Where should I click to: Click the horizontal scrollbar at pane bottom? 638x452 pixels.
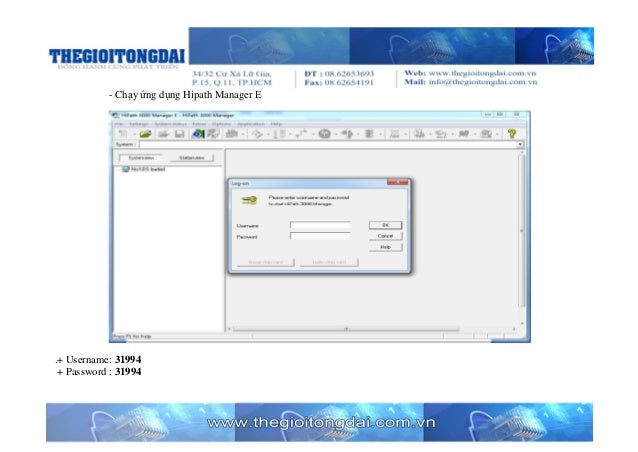(372, 329)
